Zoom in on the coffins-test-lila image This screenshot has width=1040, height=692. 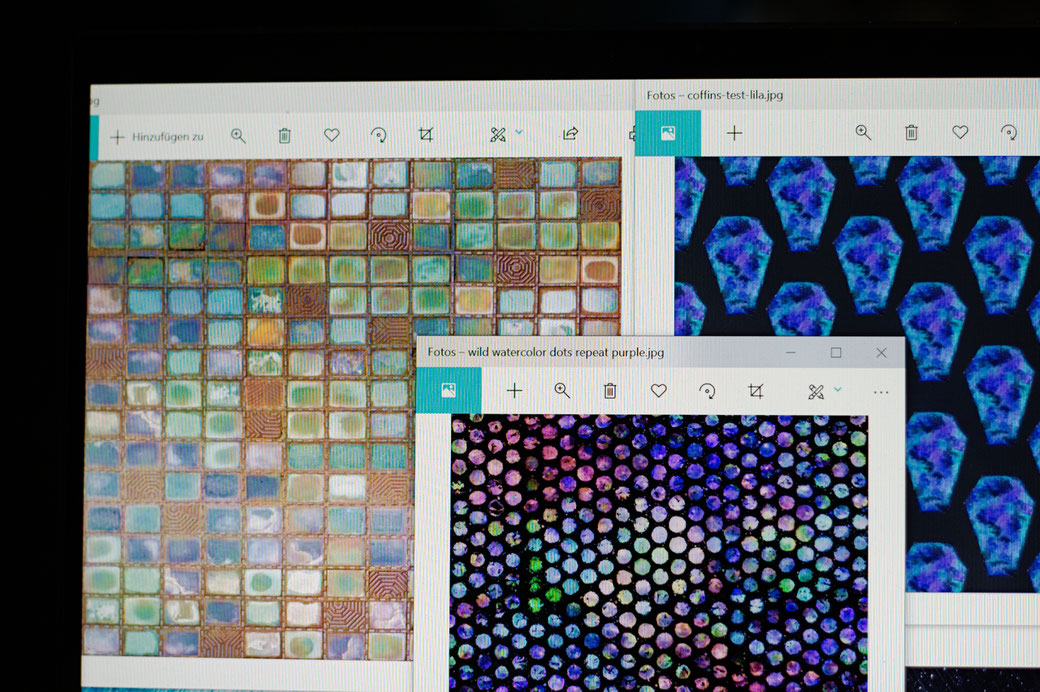[863, 133]
